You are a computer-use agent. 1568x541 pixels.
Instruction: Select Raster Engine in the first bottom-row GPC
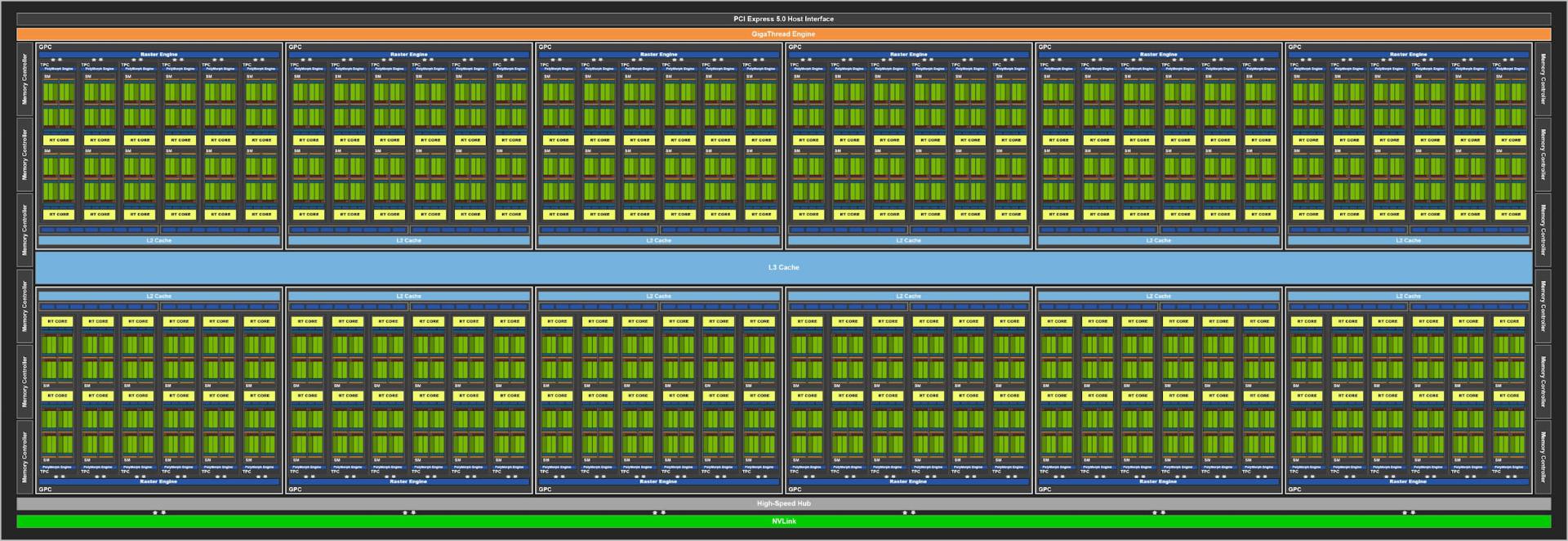pyautogui.click(x=158, y=481)
